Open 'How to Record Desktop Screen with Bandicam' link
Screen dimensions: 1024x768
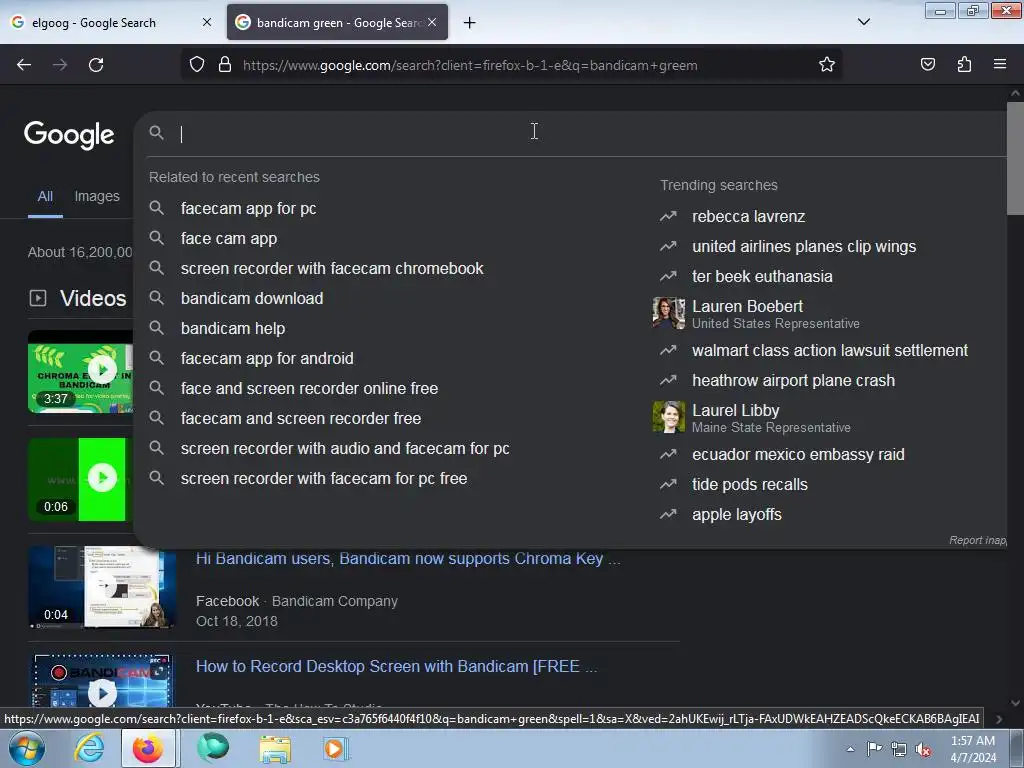(x=396, y=666)
